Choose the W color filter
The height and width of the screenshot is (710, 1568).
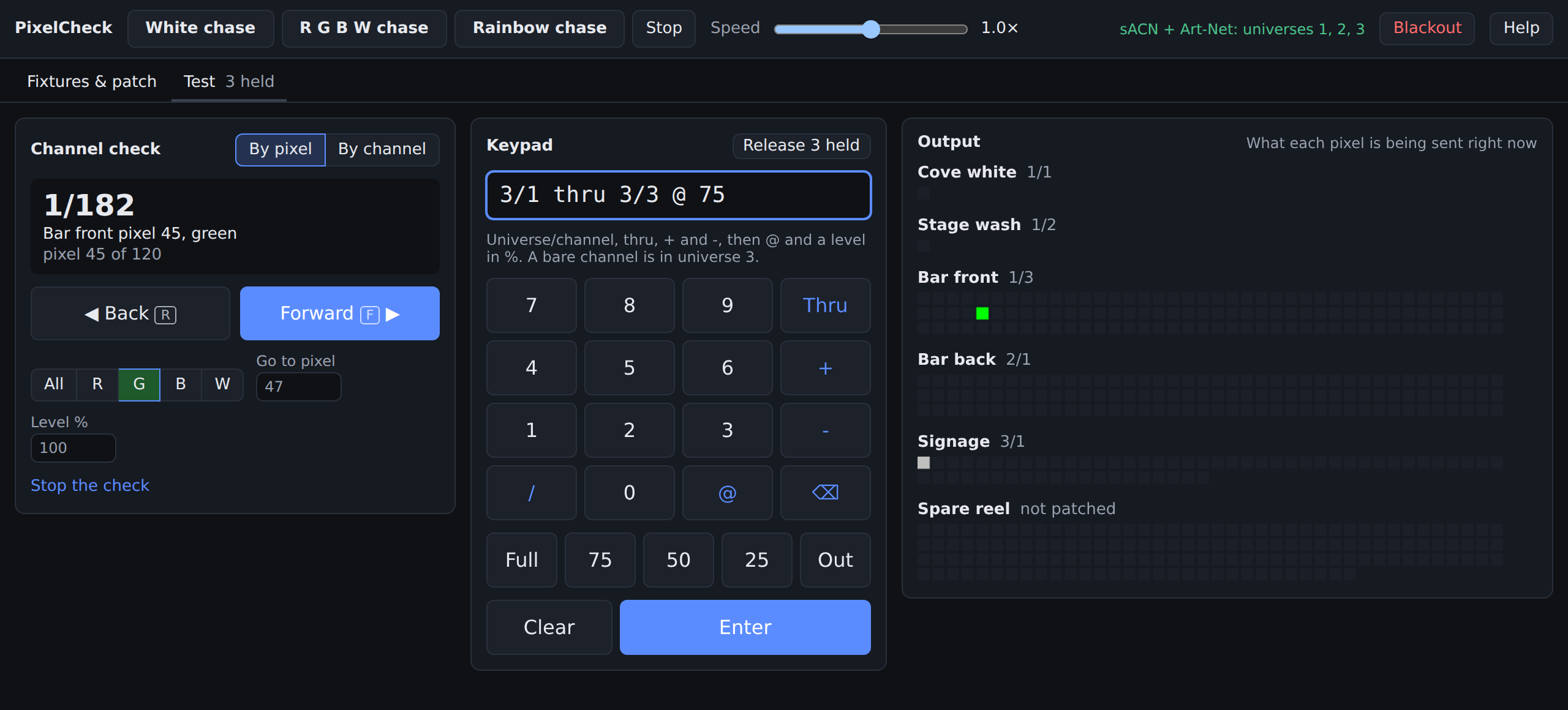tap(222, 384)
